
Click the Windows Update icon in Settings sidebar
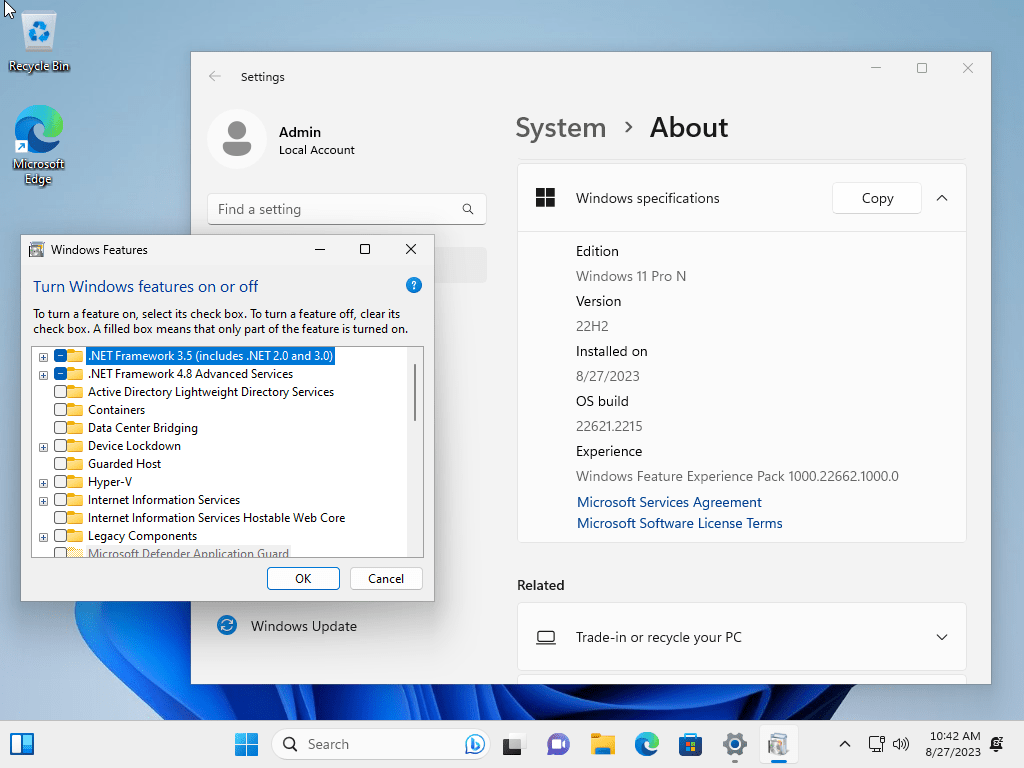(x=227, y=626)
